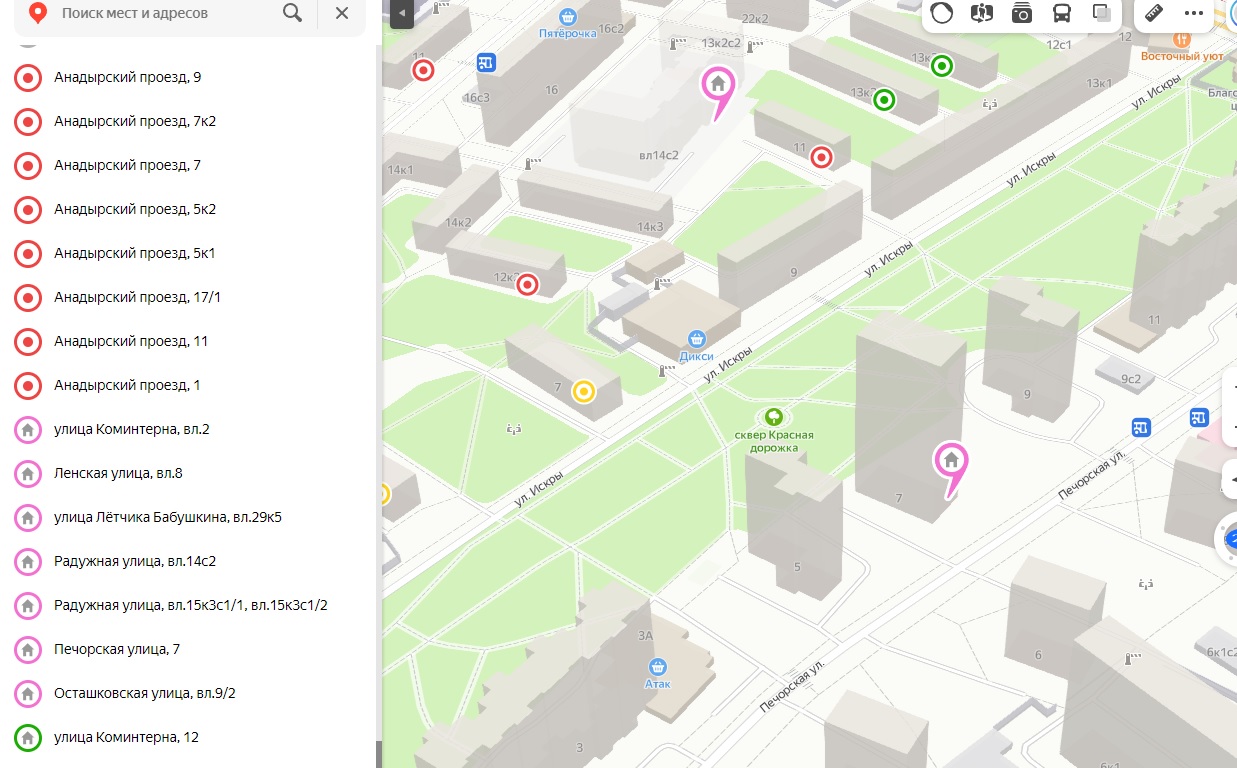Select the ruler measuring tool
The image size is (1237, 768).
[x=1154, y=13]
